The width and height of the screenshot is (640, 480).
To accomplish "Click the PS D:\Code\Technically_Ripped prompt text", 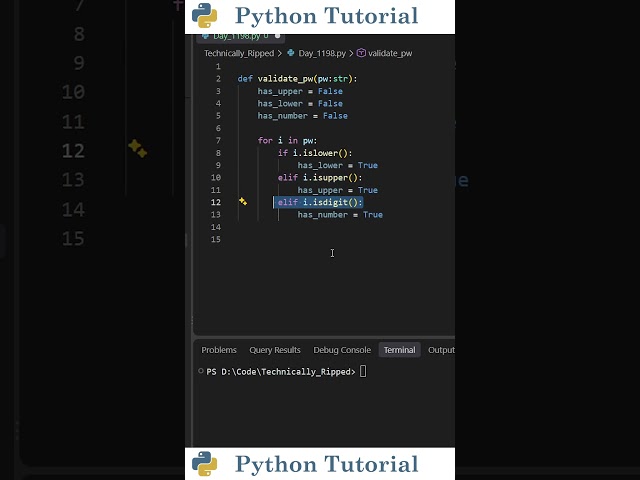I will pos(281,371).
